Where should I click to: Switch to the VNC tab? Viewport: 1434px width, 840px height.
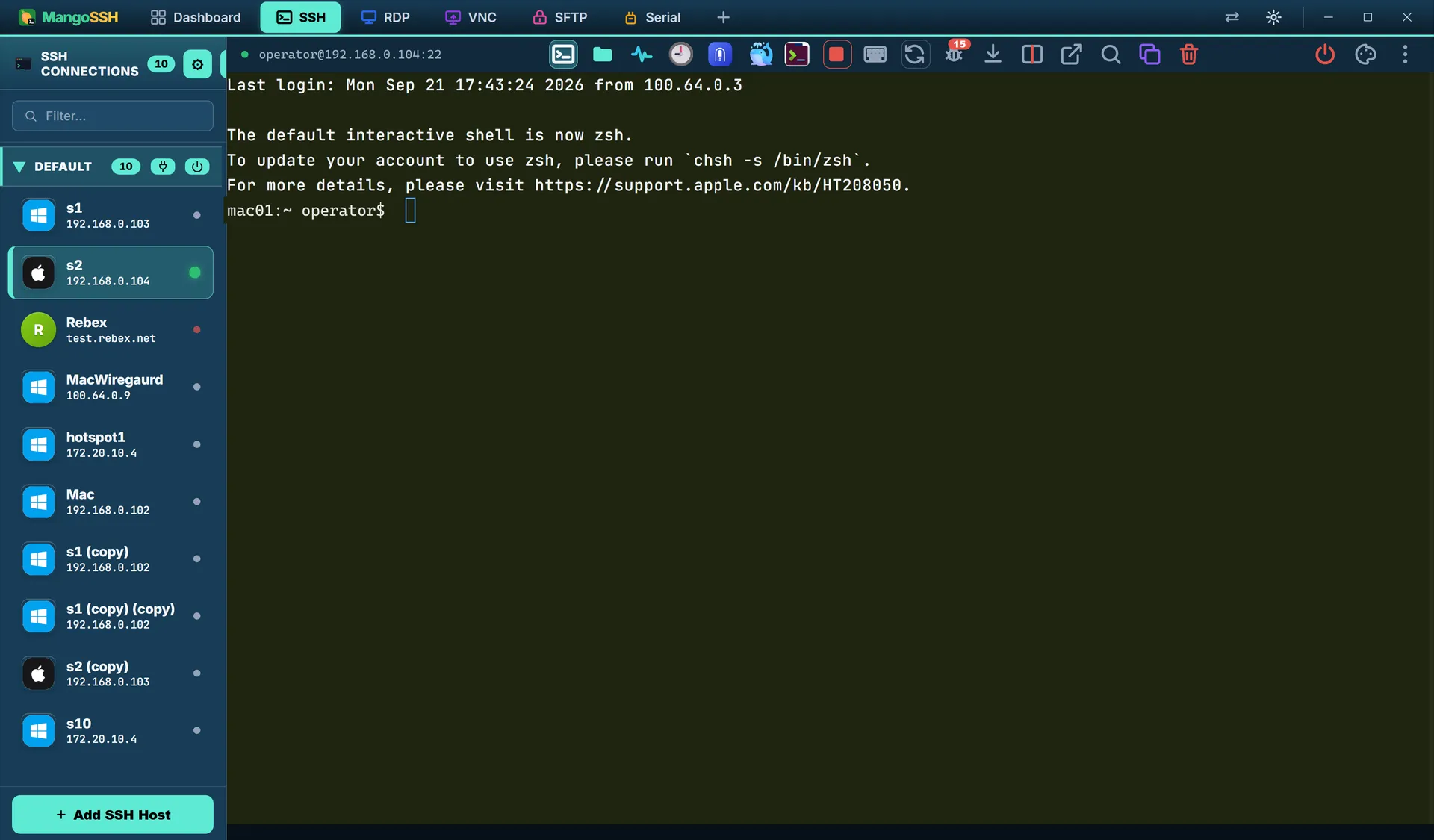[471, 17]
